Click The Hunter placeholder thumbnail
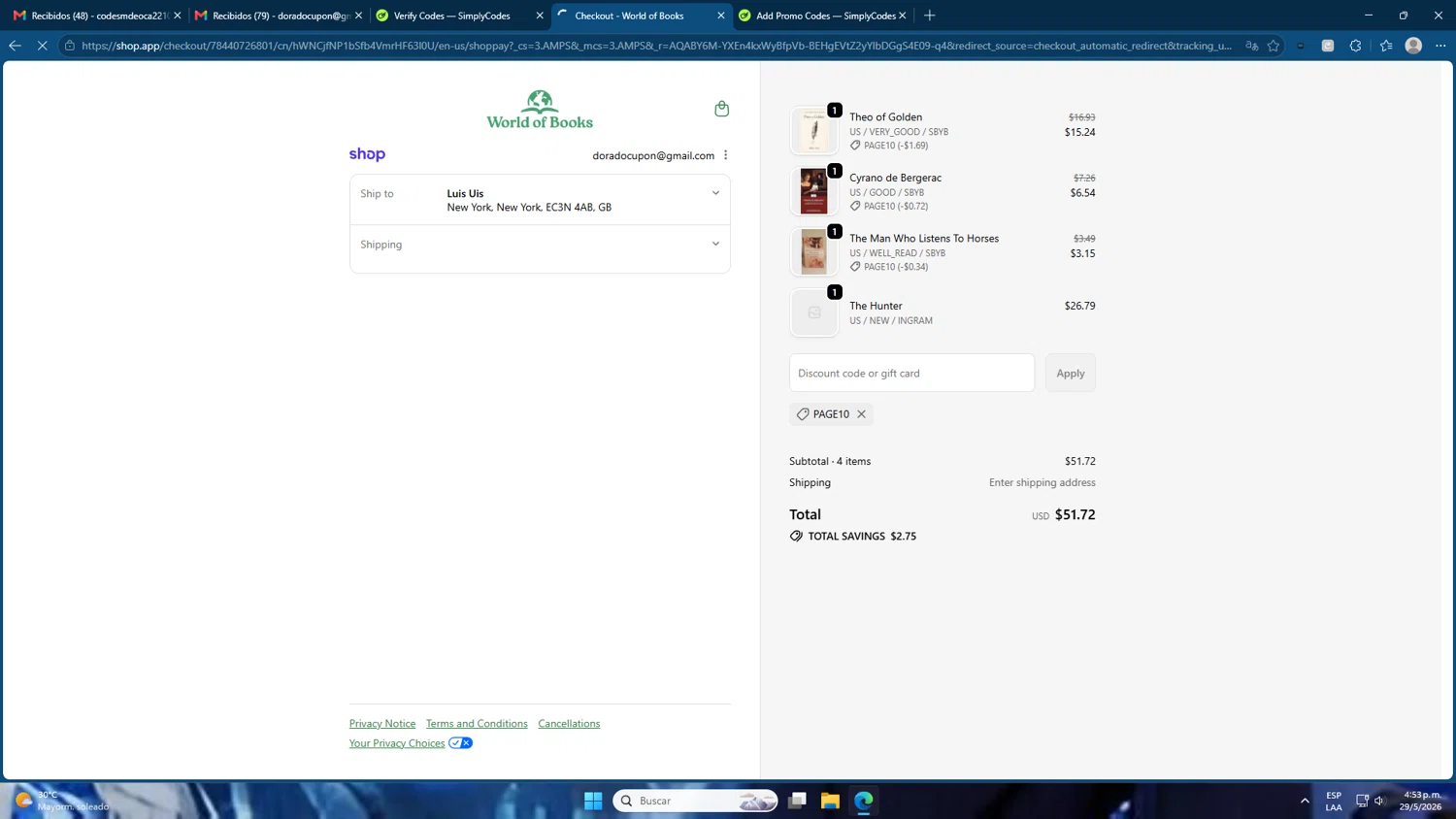The width and height of the screenshot is (1456, 819). [x=814, y=312]
